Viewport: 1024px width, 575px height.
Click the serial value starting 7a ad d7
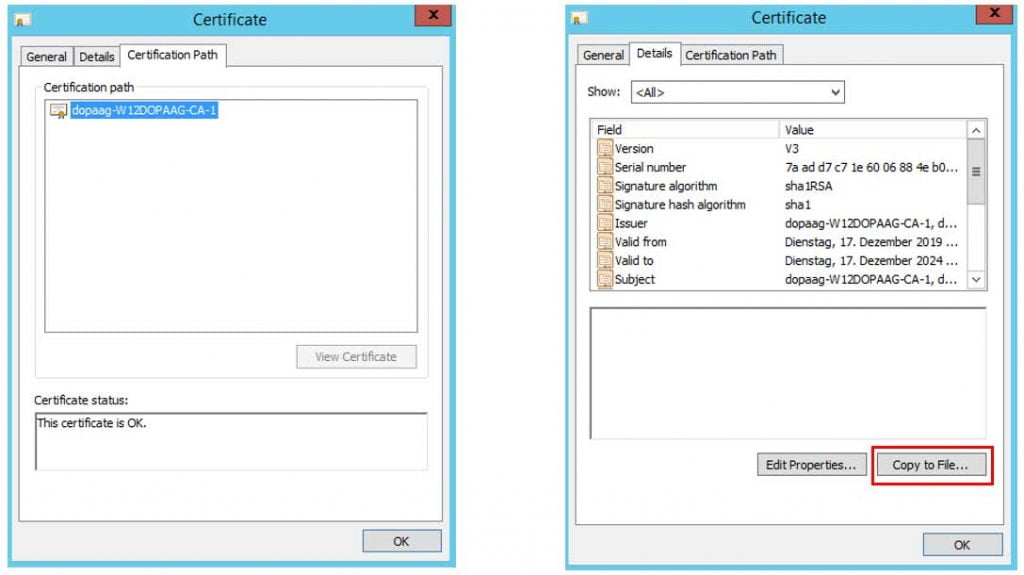[871, 167]
